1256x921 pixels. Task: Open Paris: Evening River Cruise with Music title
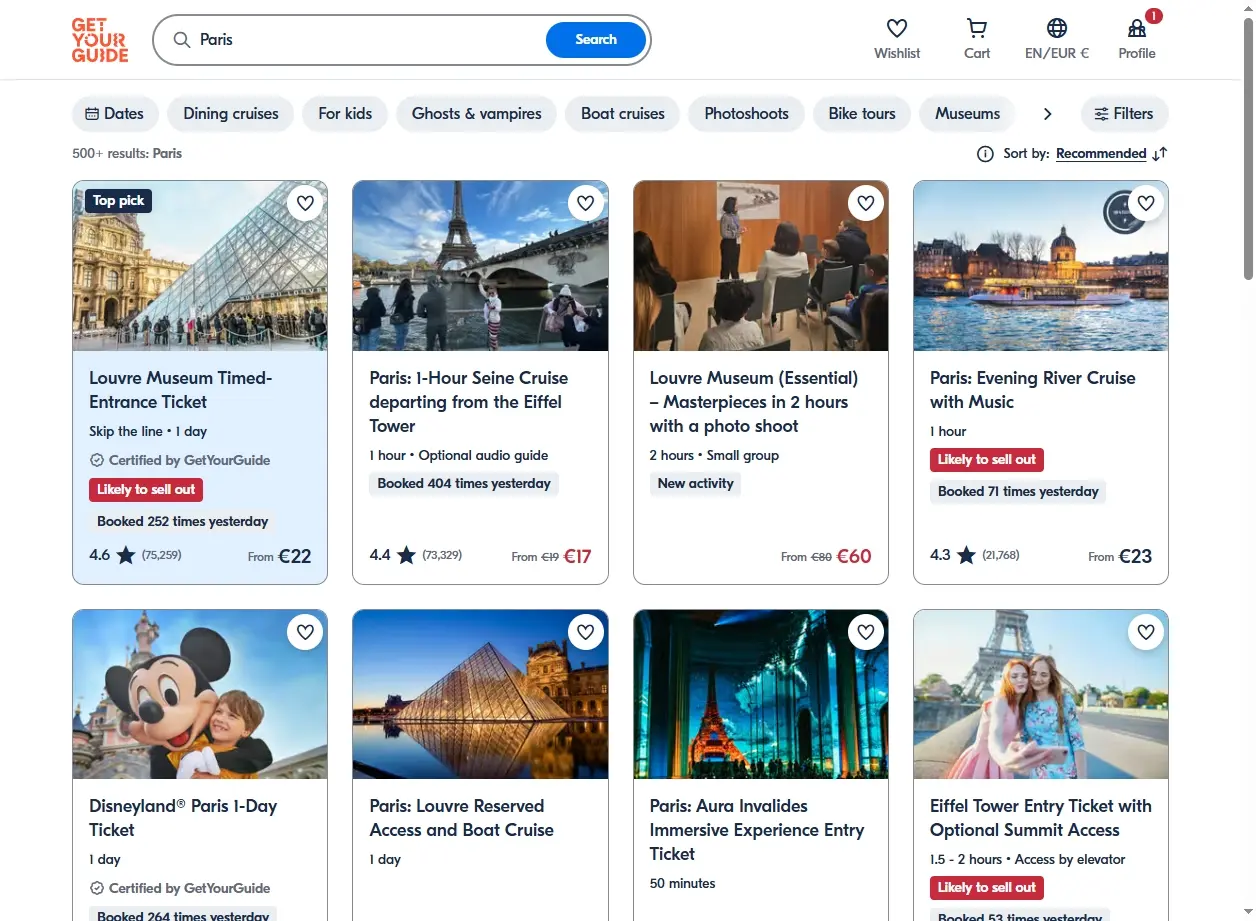pyautogui.click(x=1033, y=390)
